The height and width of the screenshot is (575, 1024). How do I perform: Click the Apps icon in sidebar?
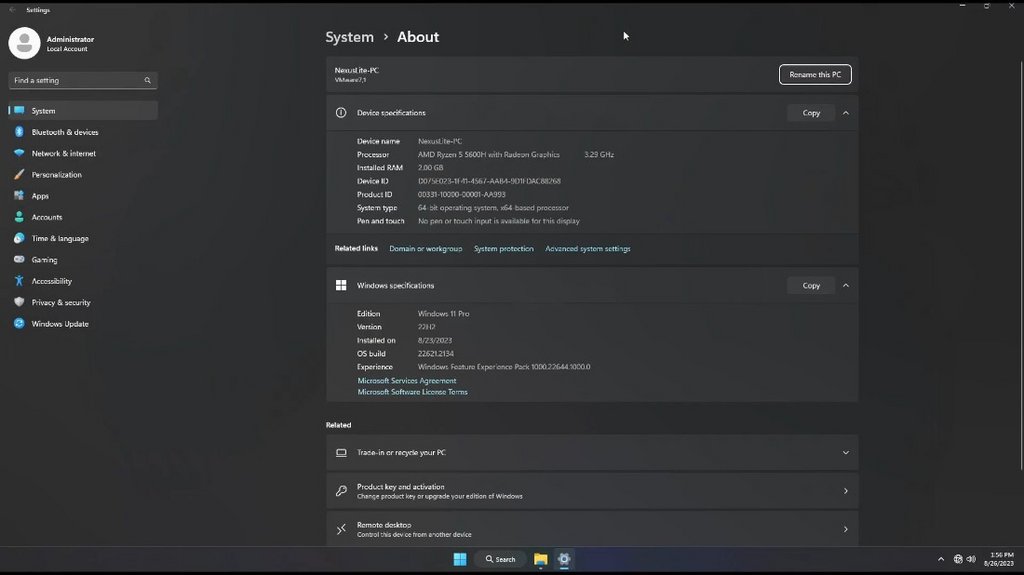19,195
